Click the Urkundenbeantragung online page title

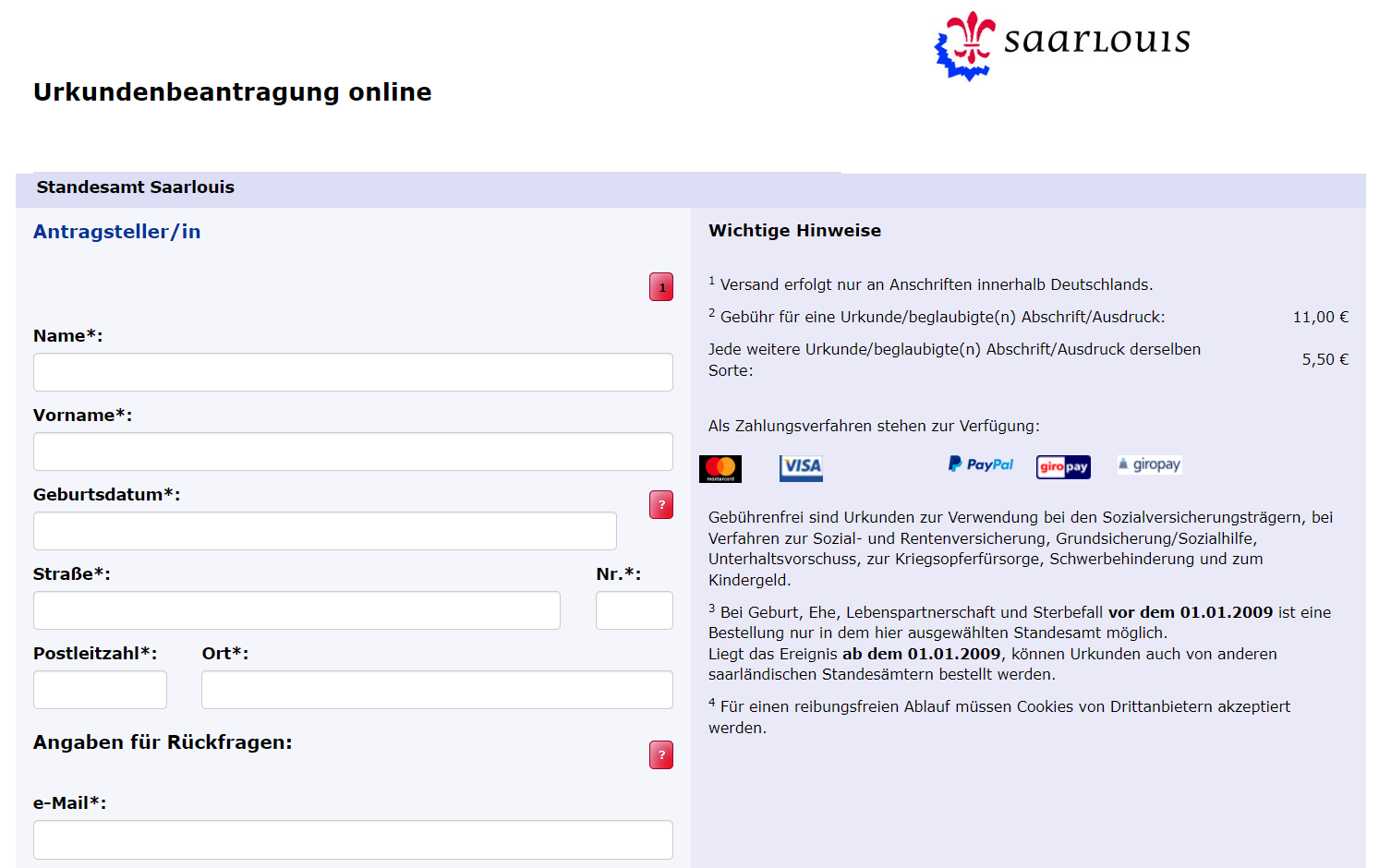233,92
